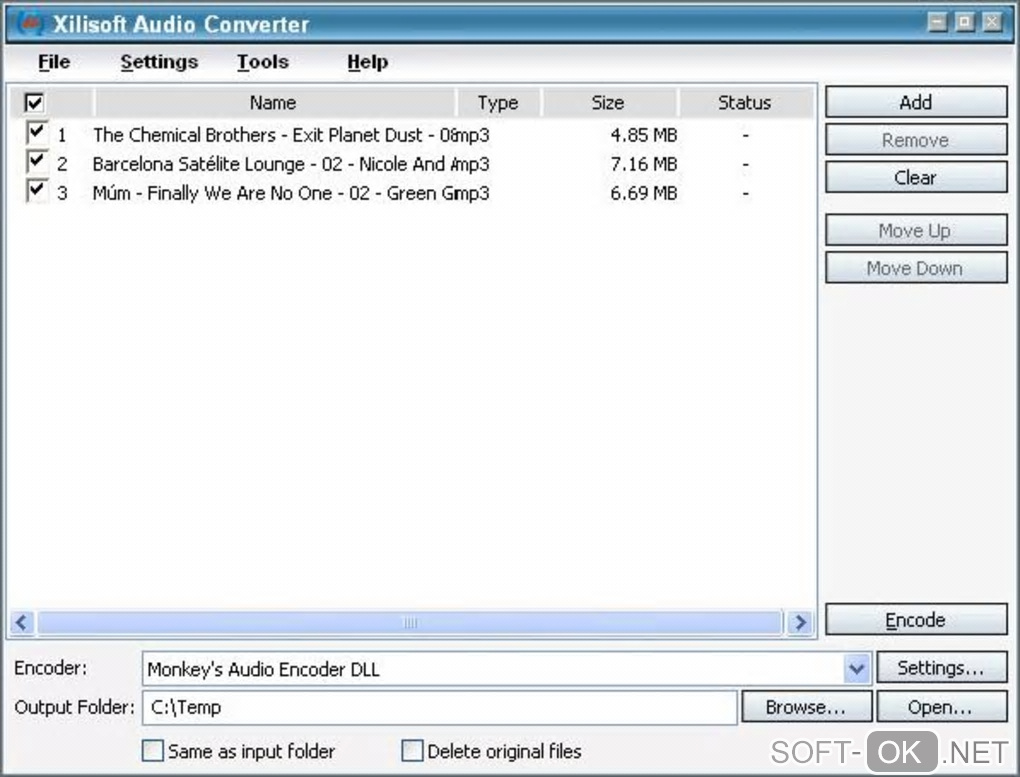
Task: Click the horizontal scrollbar thumb
Action: click(410, 623)
